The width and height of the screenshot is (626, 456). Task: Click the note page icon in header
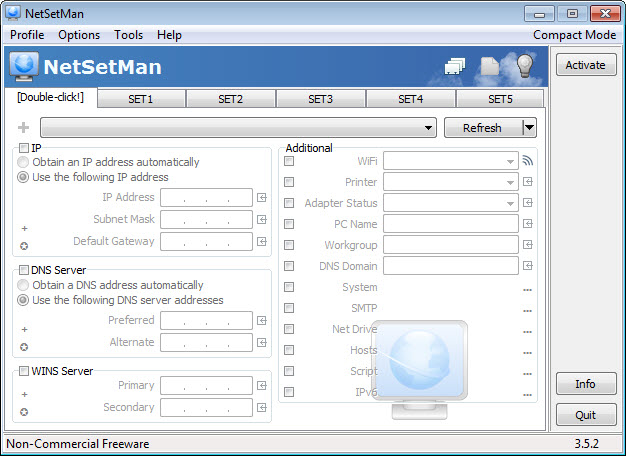pos(490,66)
